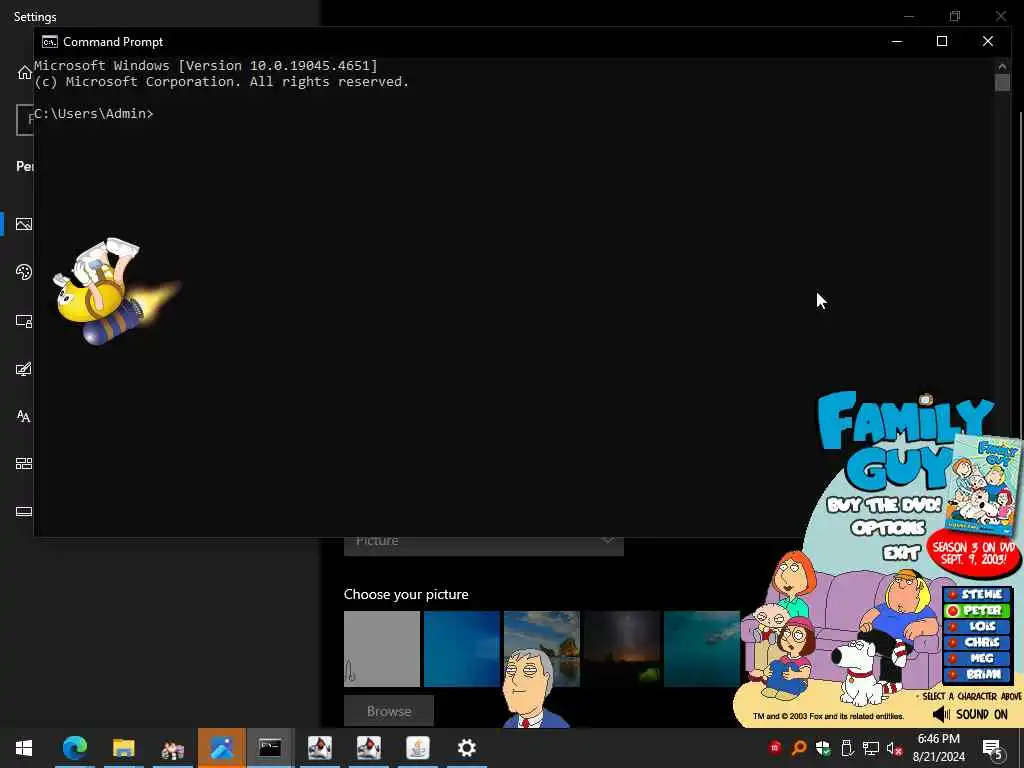The image size is (1024, 768).
Task: Open Start icon in Settings sidebar
Action: tap(24, 464)
